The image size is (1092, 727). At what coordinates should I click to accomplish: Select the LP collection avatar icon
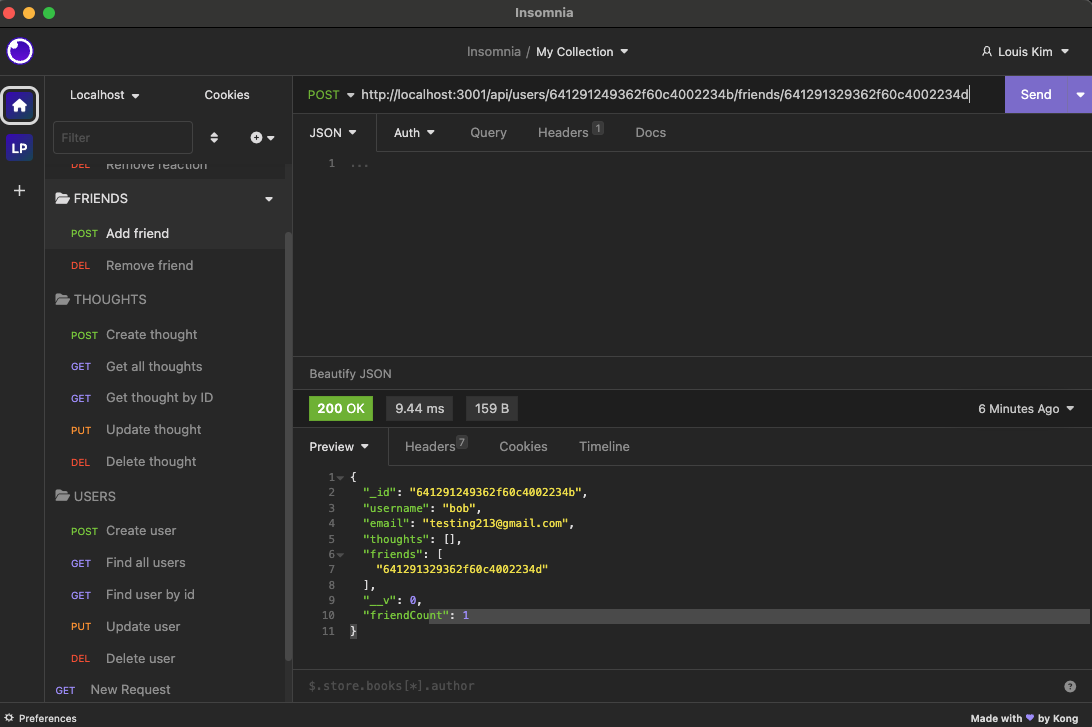tap(19, 147)
